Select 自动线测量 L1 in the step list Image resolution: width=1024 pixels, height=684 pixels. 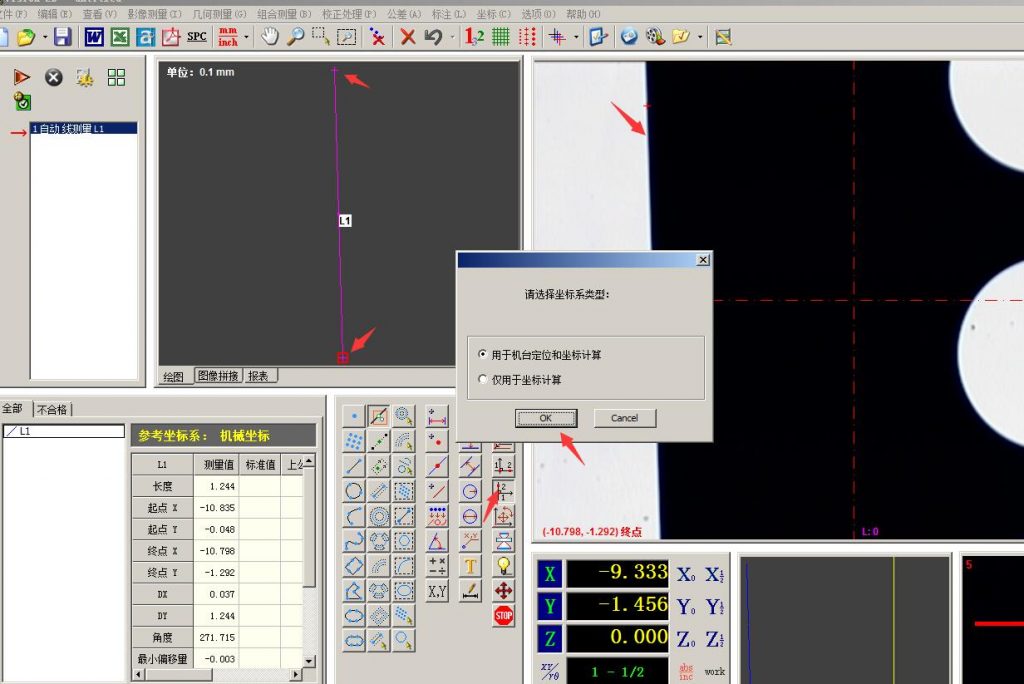pyautogui.click(x=68, y=129)
